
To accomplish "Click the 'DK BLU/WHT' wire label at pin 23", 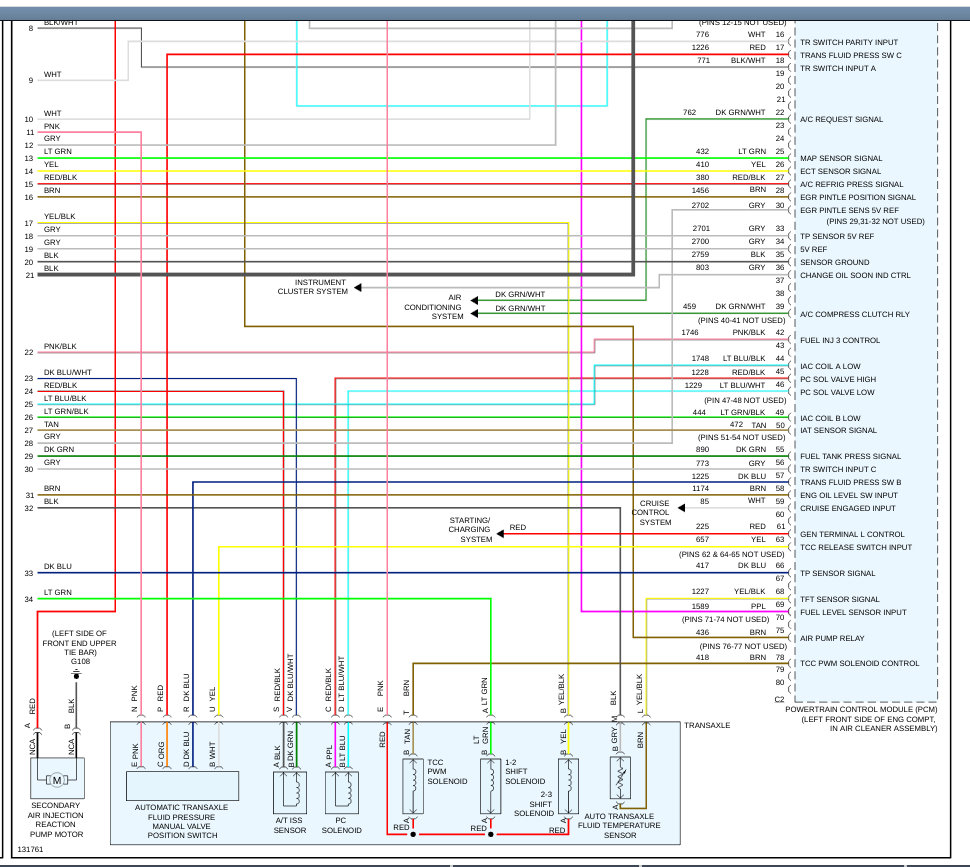I will coord(67,372).
